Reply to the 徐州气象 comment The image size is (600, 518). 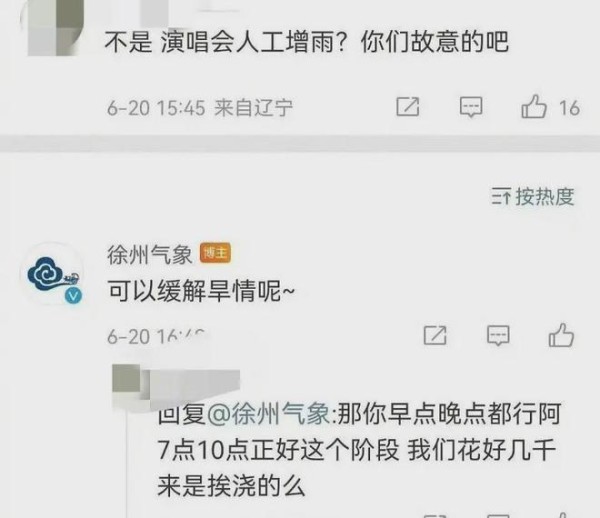coord(498,336)
